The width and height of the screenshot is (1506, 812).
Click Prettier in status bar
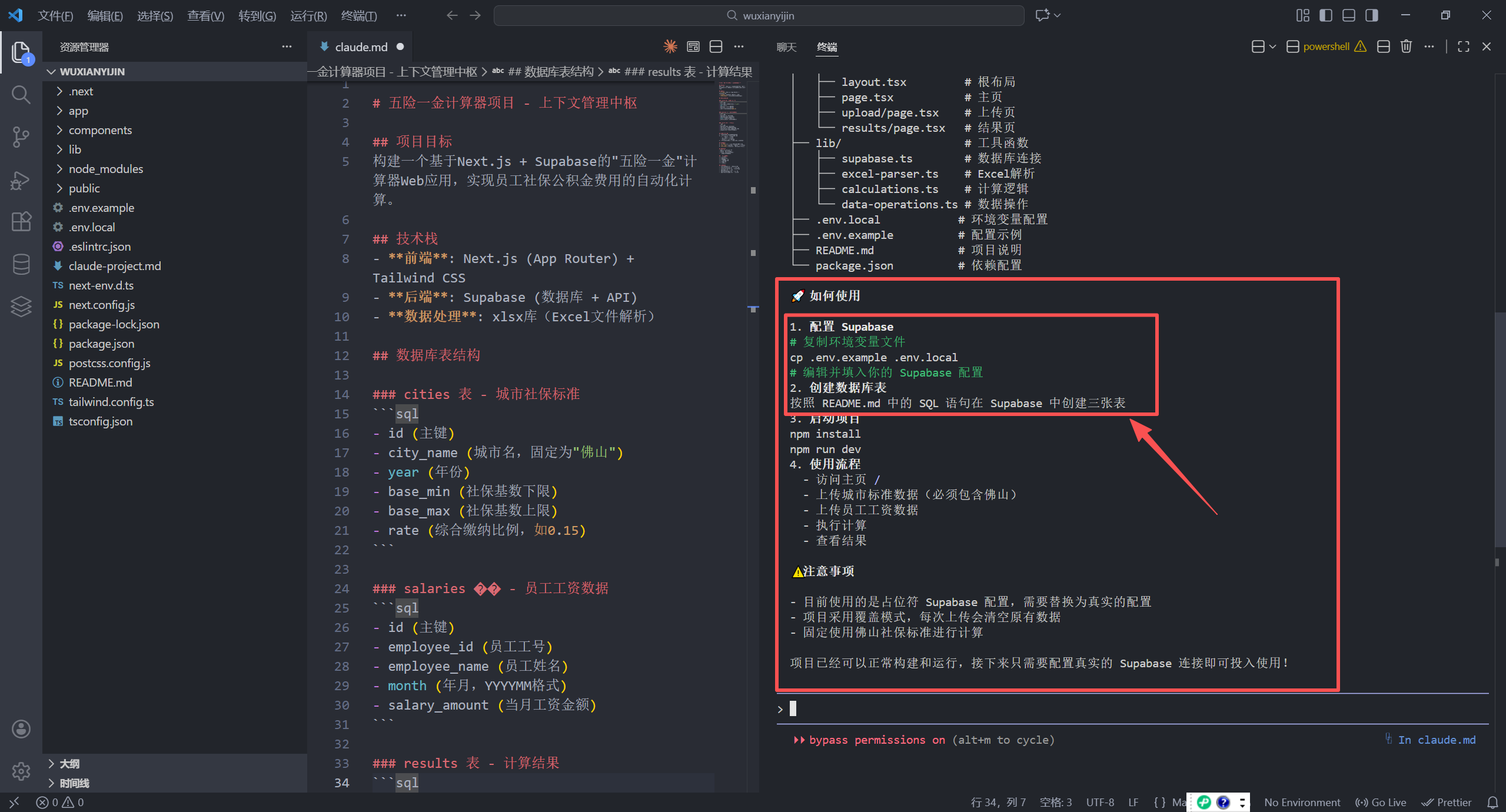pos(1447,802)
